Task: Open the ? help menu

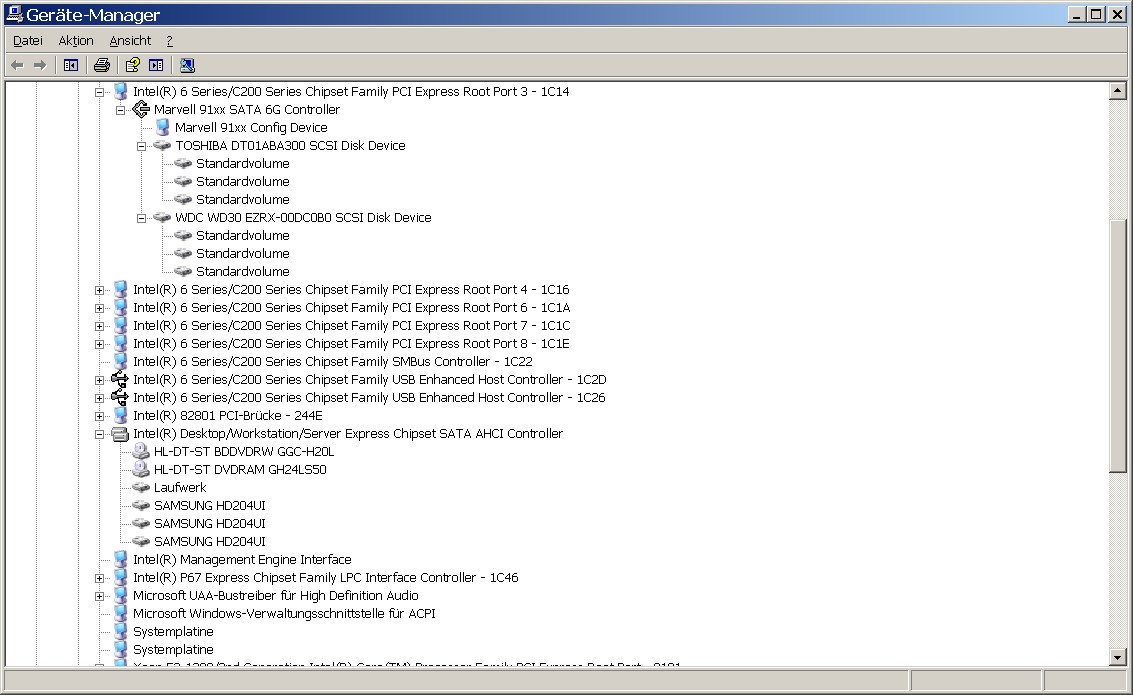Action: coord(169,40)
